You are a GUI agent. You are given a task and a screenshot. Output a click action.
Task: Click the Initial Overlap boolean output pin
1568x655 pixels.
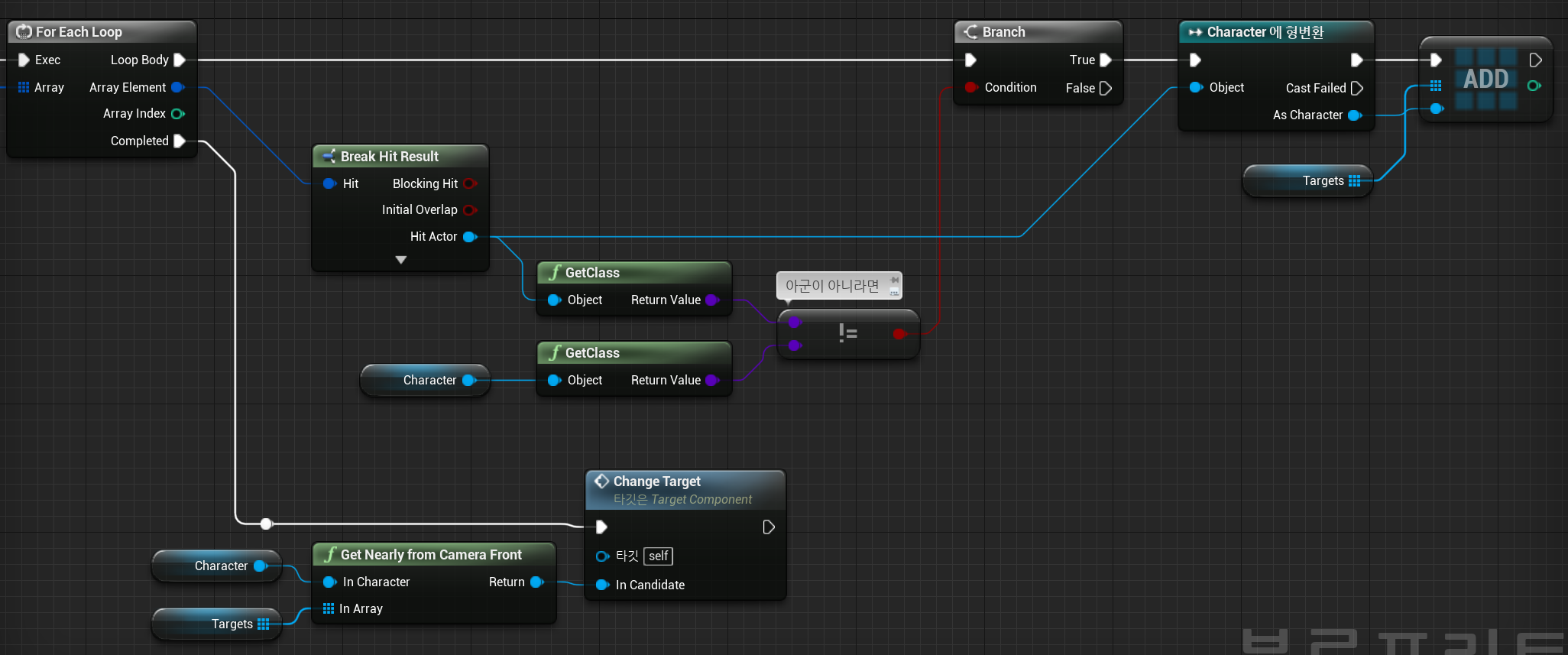pyautogui.click(x=470, y=210)
